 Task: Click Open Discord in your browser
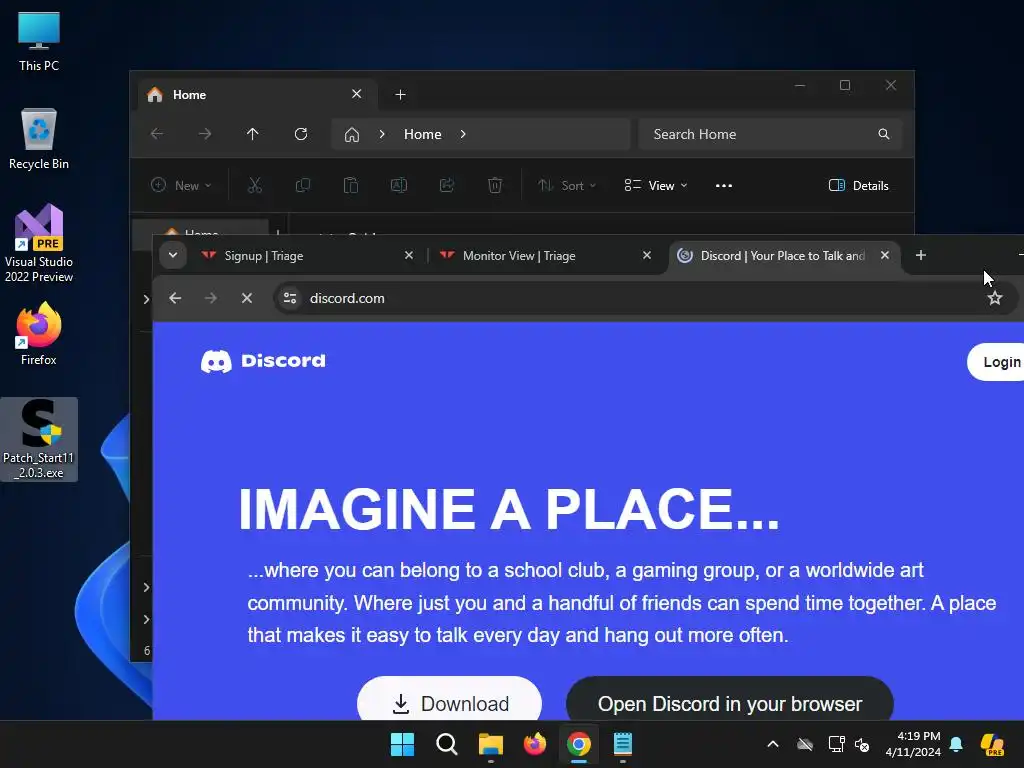[x=729, y=698]
